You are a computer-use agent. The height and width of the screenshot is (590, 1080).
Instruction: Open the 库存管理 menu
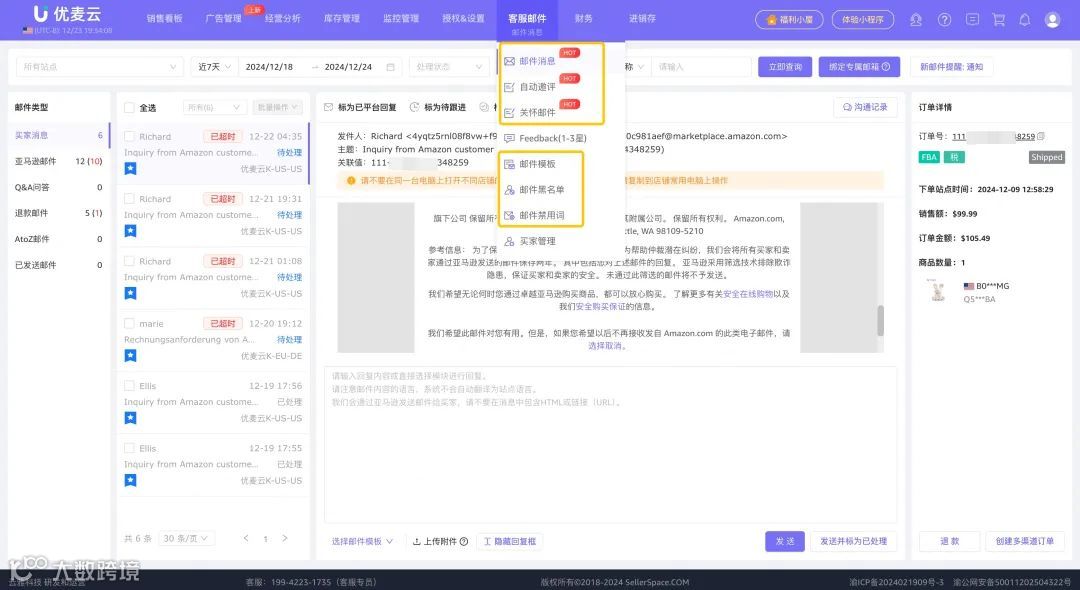click(x=342, y=19)
